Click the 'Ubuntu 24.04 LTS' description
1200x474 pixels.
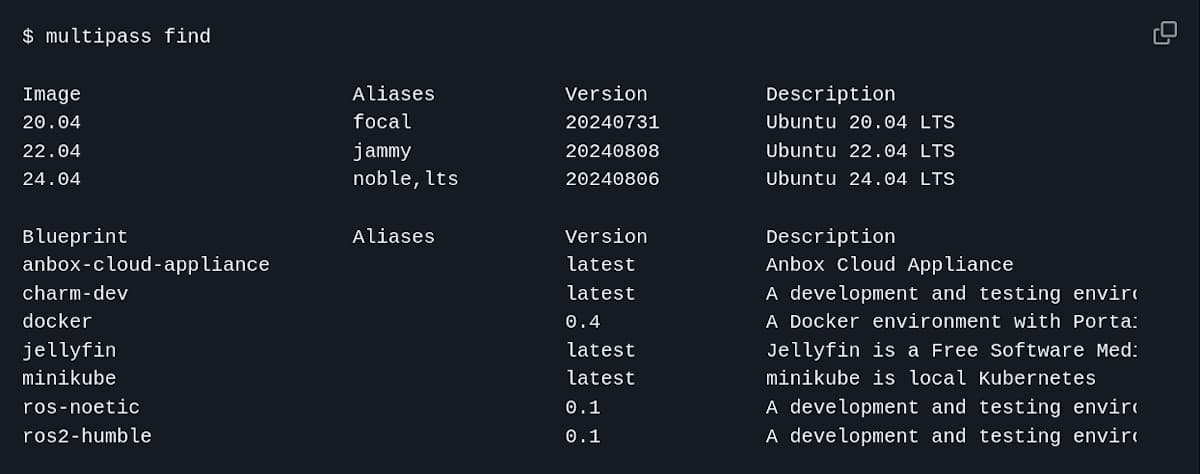click(860, 180)
